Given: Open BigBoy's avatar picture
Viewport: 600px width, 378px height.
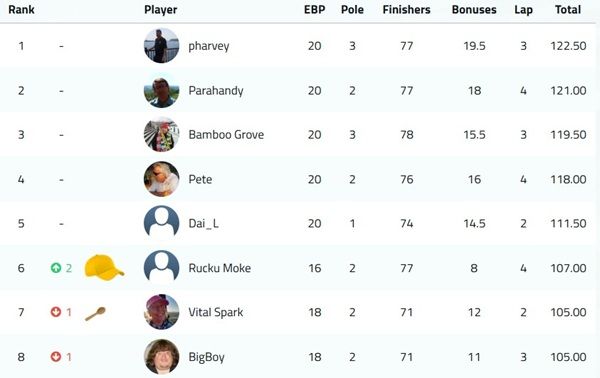Looking at the screenshot, I should point(161,357).
